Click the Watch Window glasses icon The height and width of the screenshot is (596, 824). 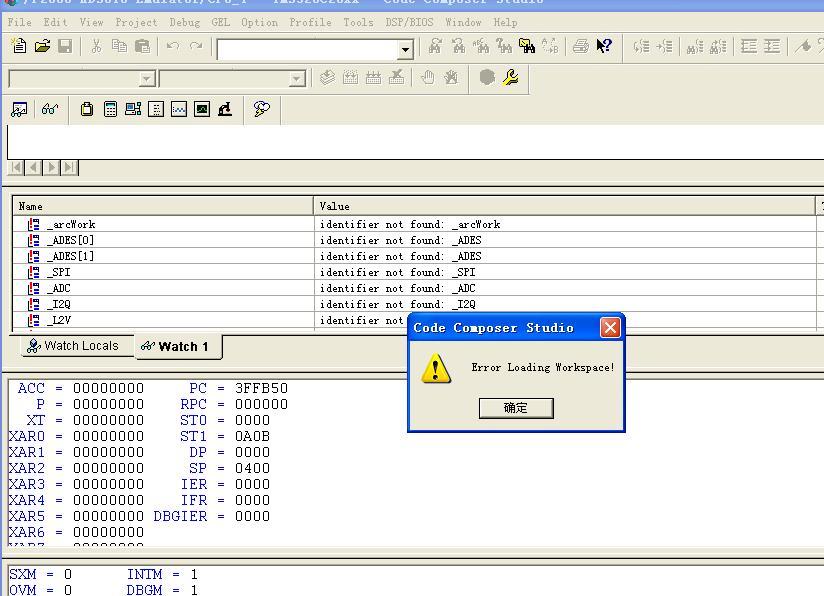(x=49, y=109)
